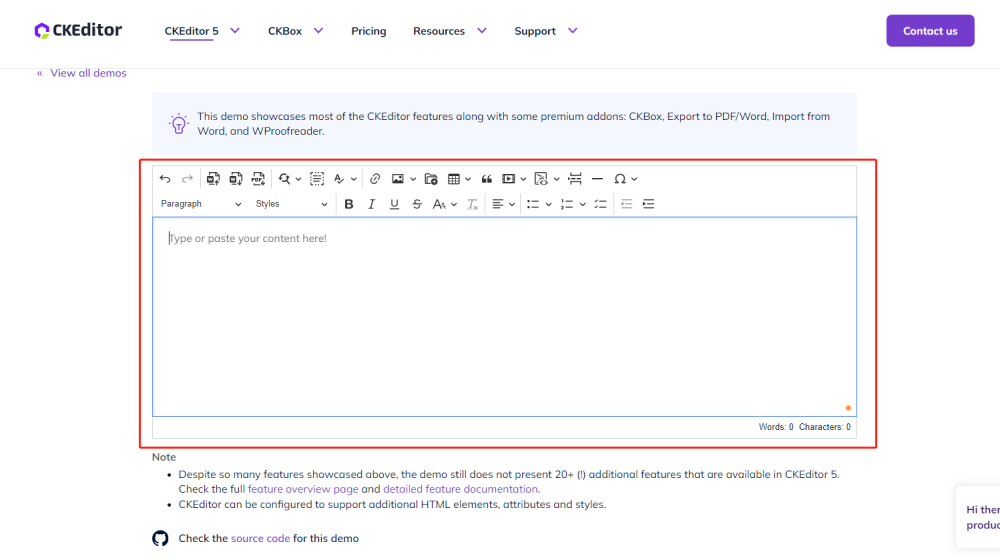This screenshot has width=1000, height=560.
Task: Expand the special characters arrow
Action: pos(634,179)
